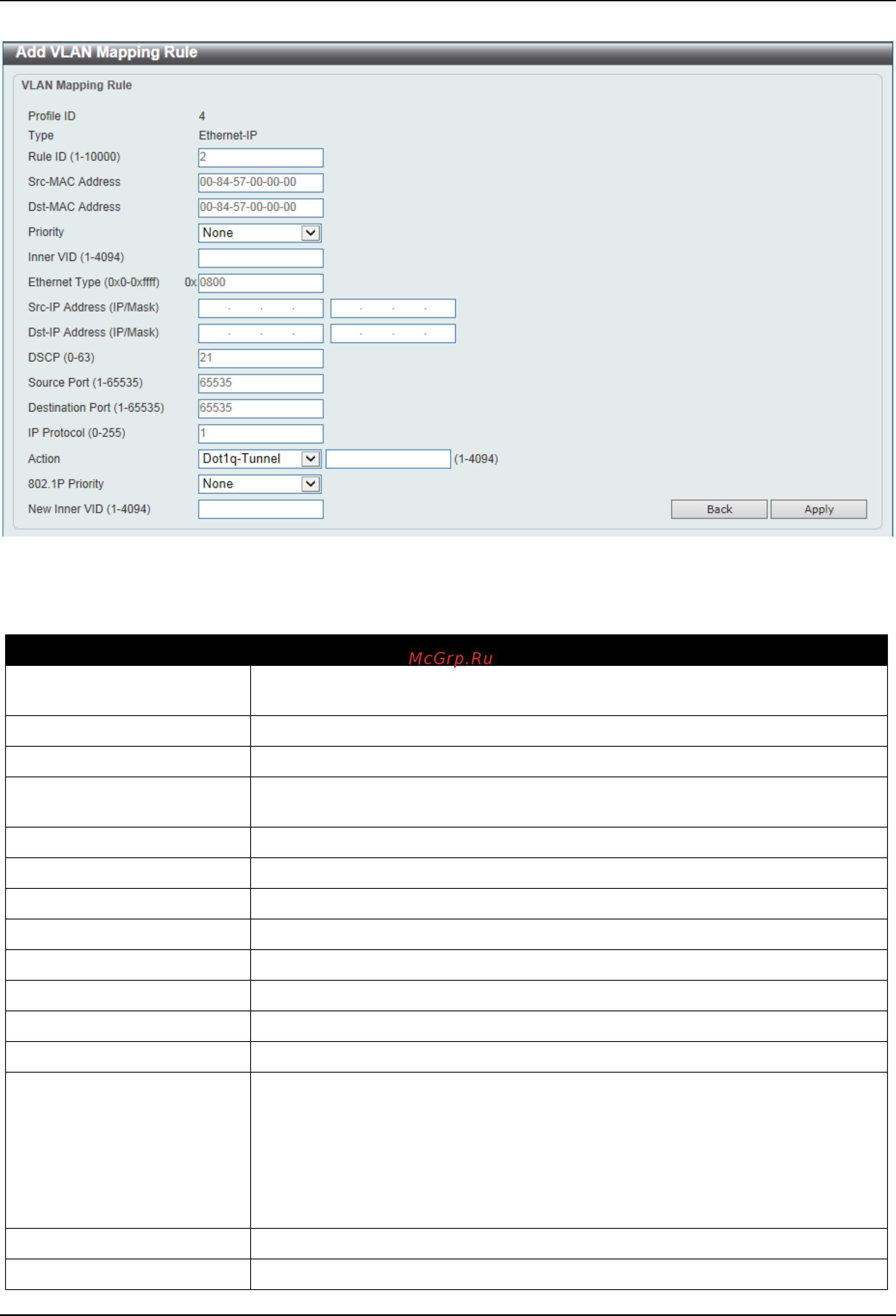Viewport: 896px width, 1316px height.
Task: Click the DSCP (0-63) label
Action: [61, 357]
